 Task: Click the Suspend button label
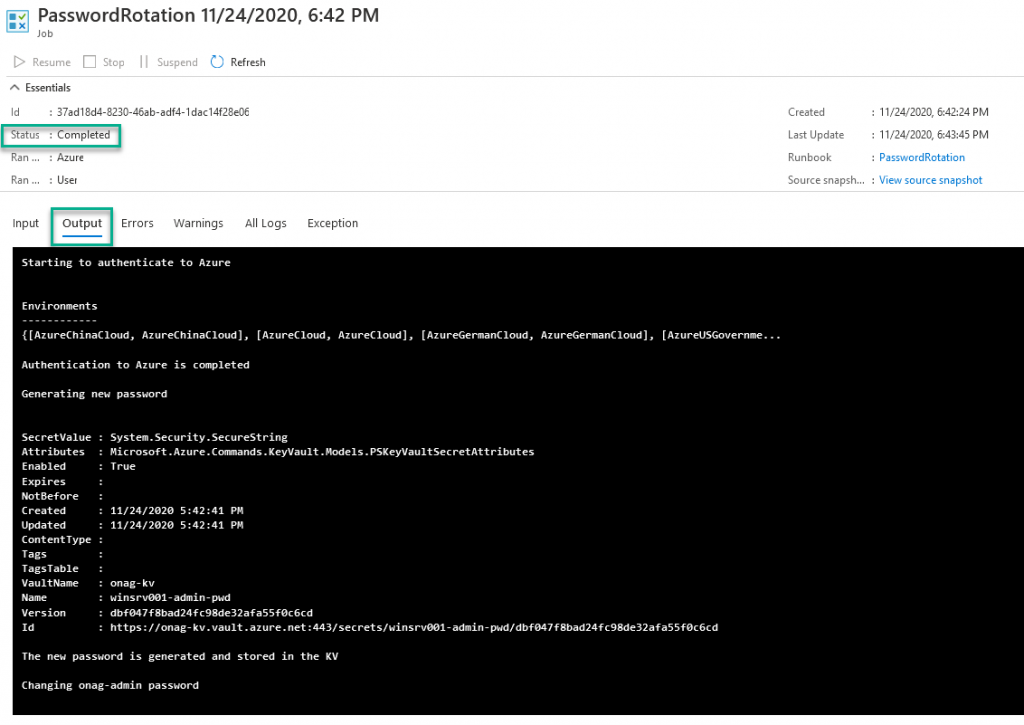click(177, 62)
